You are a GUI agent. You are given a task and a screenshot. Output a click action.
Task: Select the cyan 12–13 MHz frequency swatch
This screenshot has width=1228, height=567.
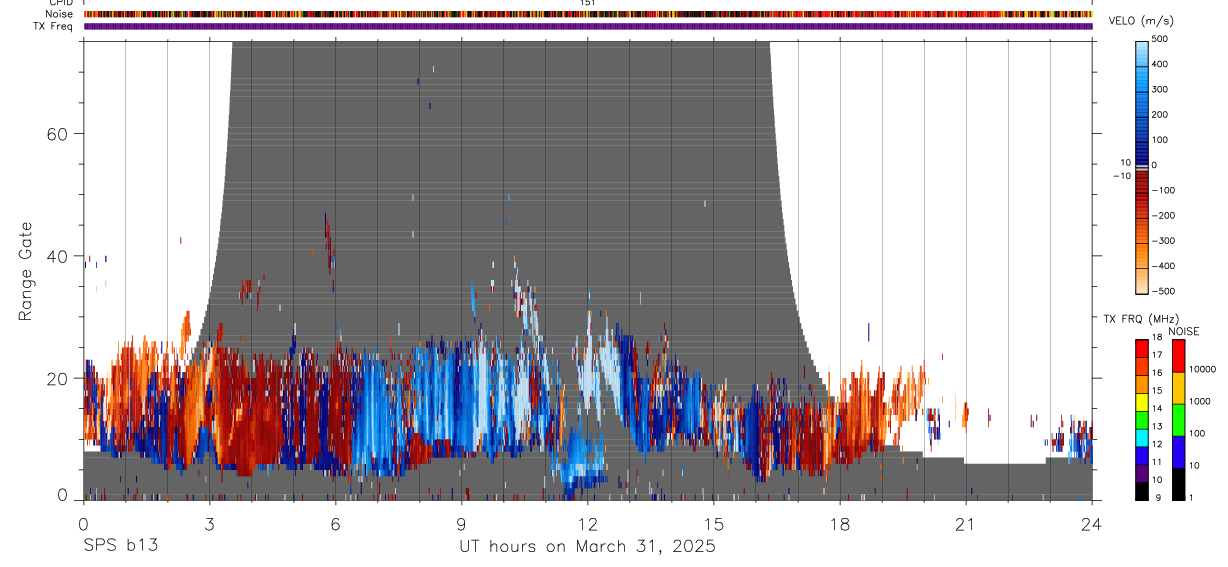pos(1142,437)
